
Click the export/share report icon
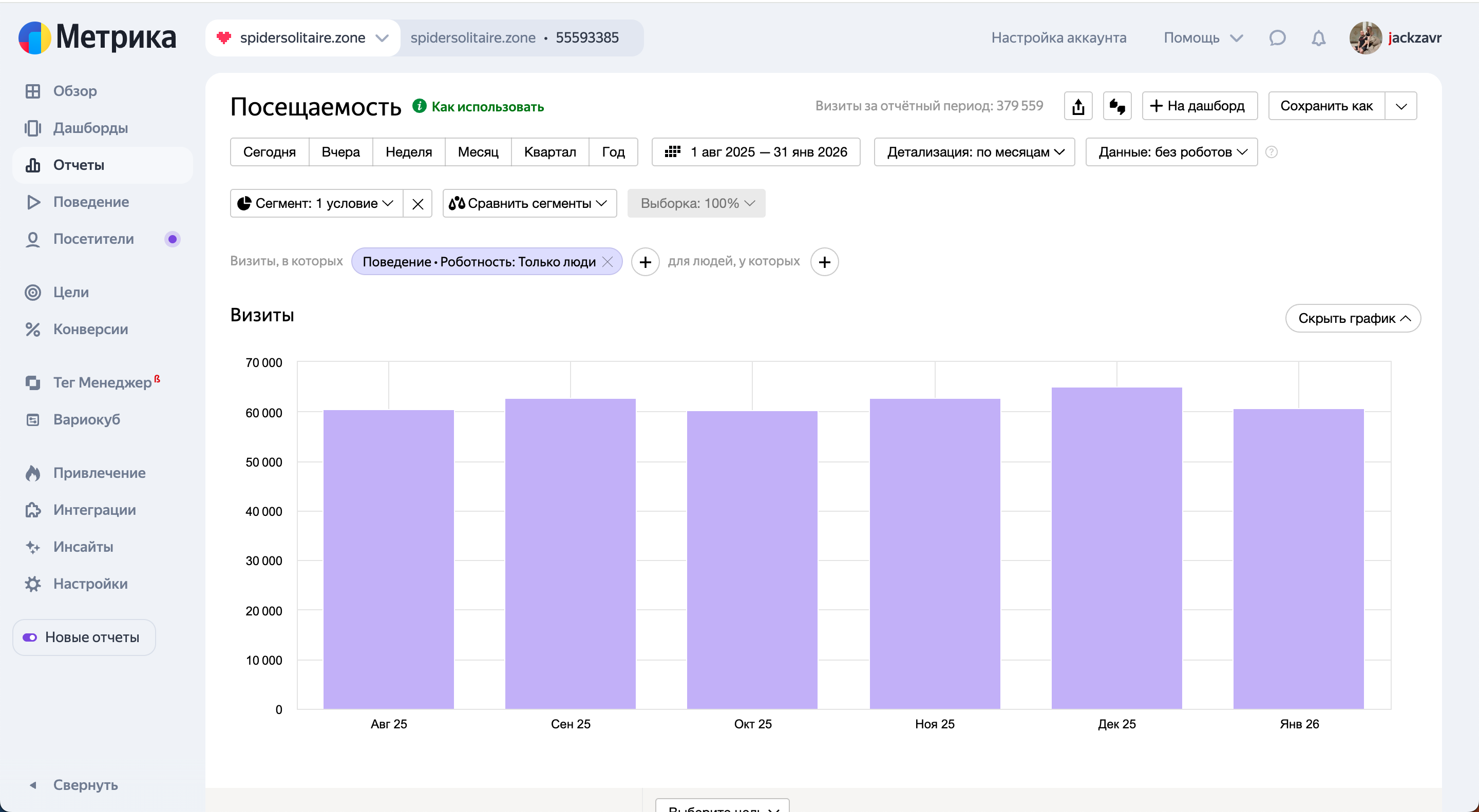1078,106
